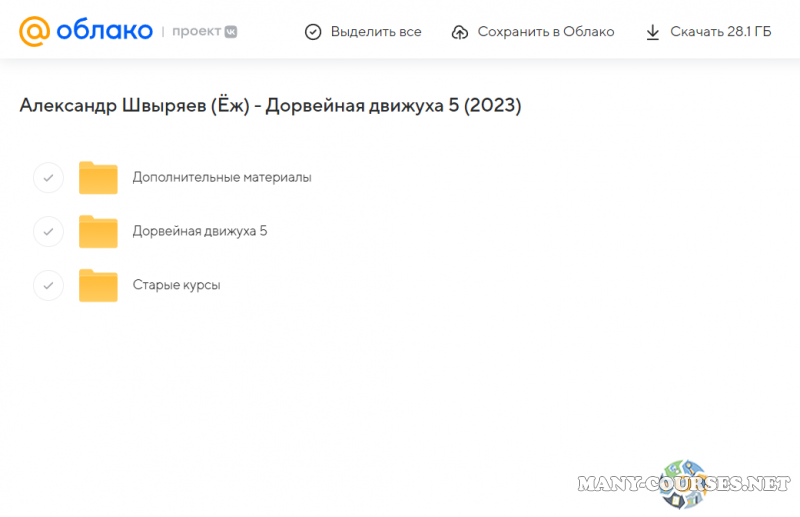This screenshot has height=517, width=800.
Task: Click the 'Дорвейная движуха 5' folder icon
Action: tap(98, 231)
